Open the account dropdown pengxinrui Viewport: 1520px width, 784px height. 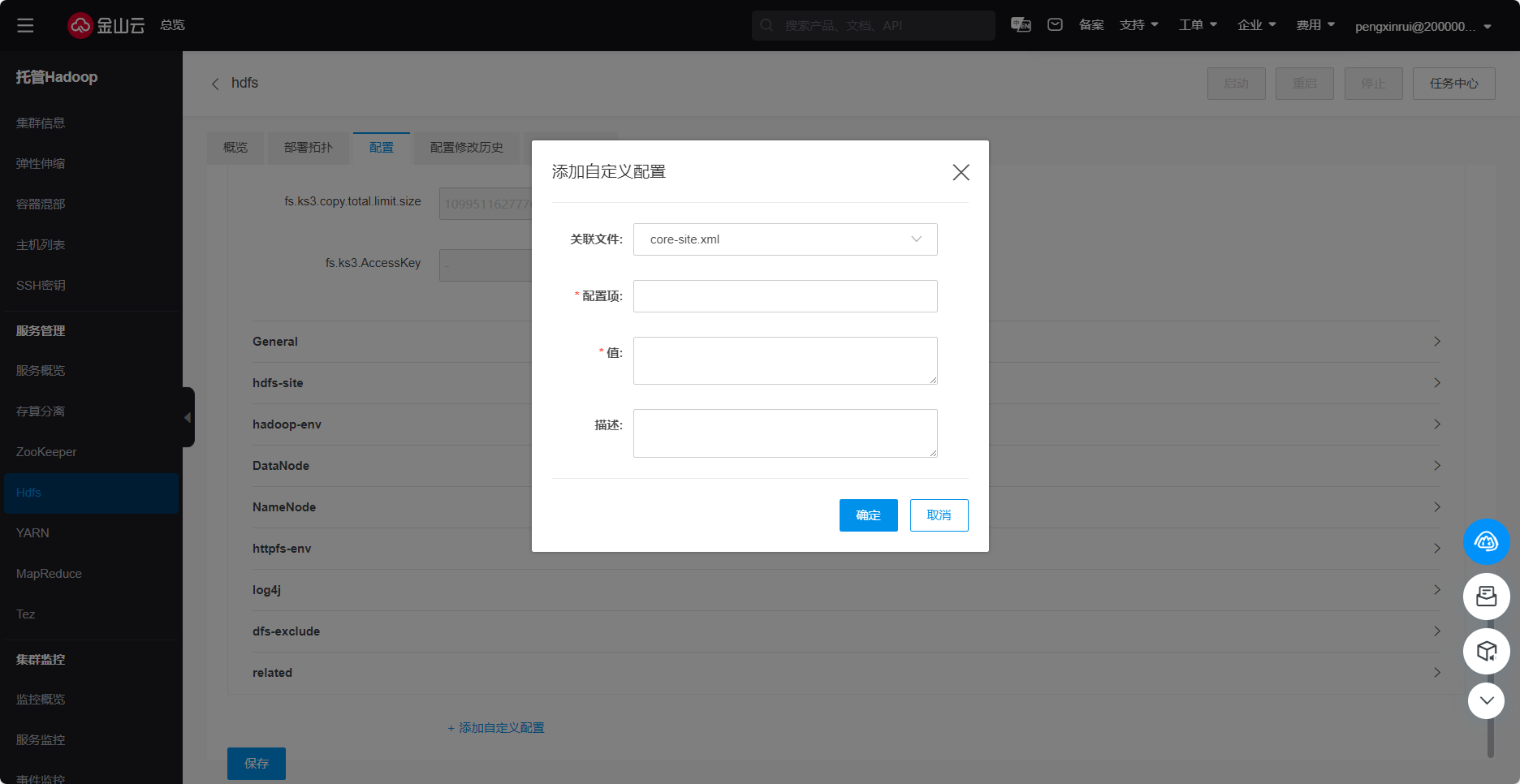point(1423,26)
